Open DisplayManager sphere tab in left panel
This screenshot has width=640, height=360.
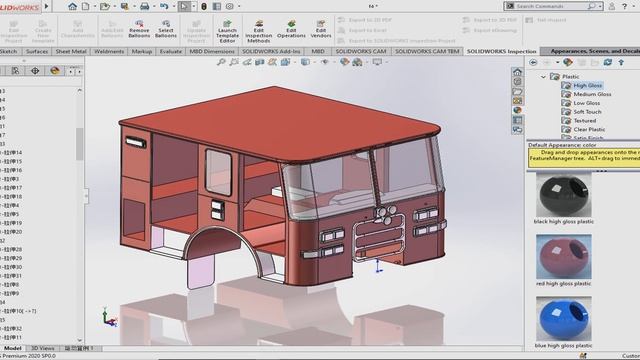click(55, 71)
